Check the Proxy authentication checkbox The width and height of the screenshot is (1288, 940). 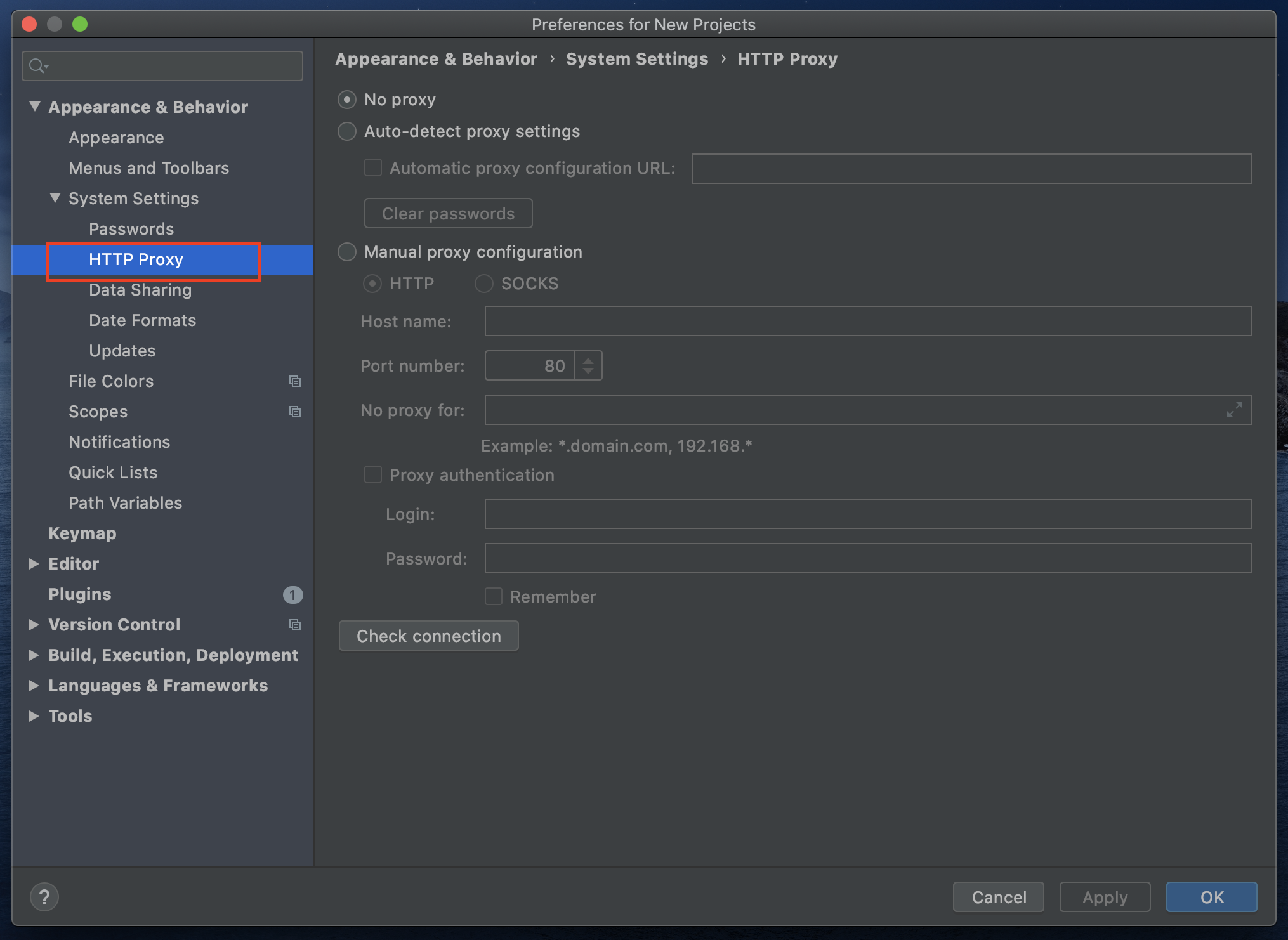point(373,474)
